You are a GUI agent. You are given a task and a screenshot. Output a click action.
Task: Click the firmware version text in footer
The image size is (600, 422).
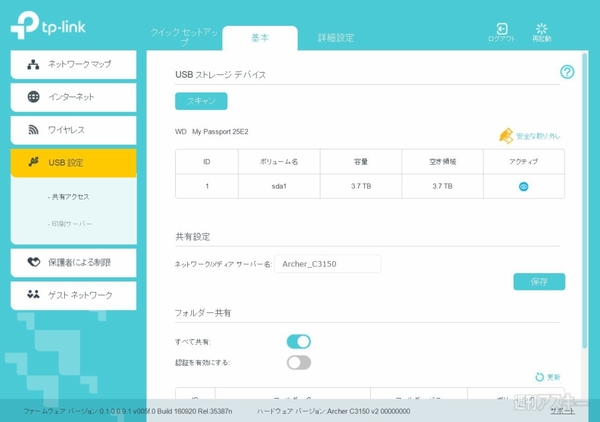point(128,411)
